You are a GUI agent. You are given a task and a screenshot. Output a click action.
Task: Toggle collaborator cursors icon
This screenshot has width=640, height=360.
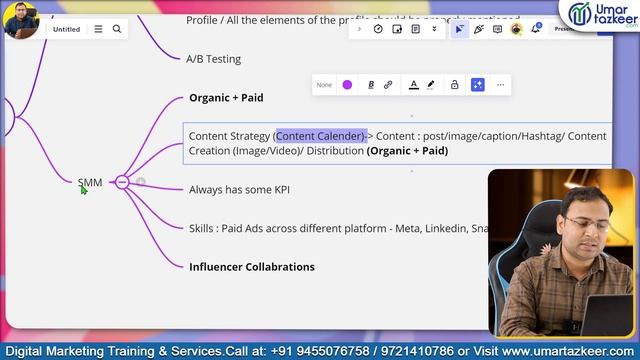coord(460,29)
